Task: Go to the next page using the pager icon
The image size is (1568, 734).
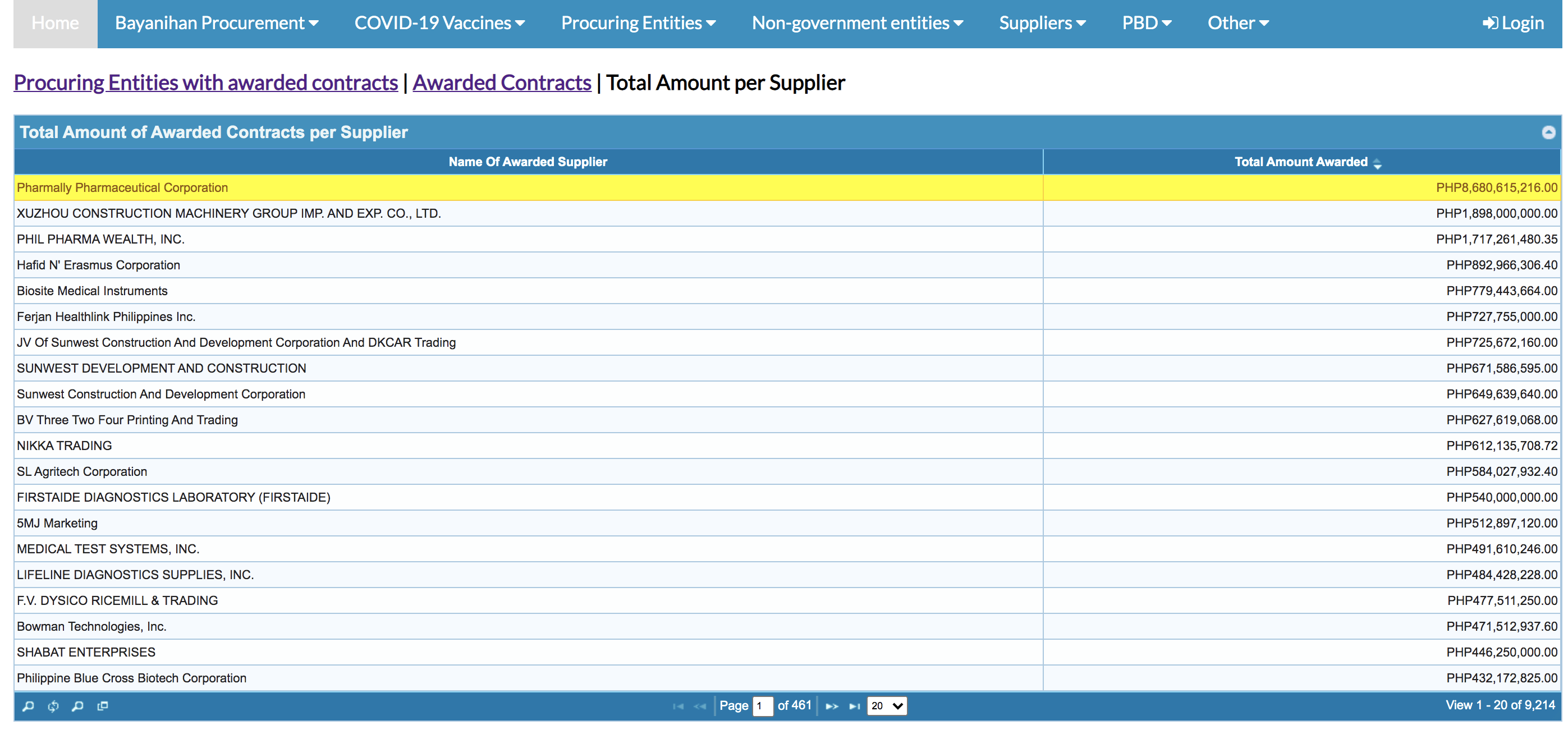Action: pyautogui.click(x=832, y=706)
